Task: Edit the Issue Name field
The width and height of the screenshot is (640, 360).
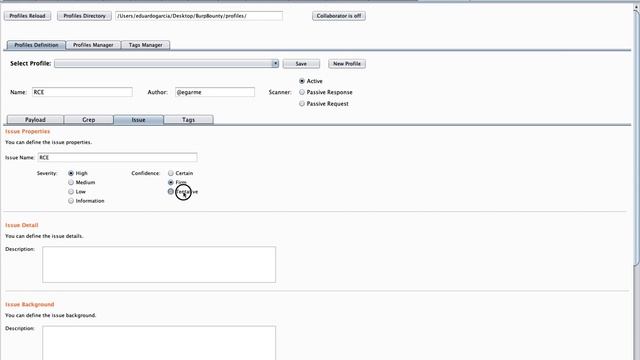Action: pos(118,158)
